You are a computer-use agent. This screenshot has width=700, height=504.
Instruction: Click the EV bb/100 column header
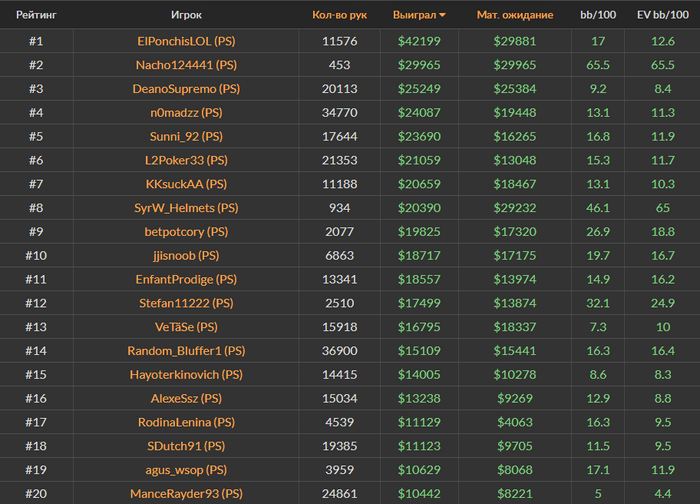(662, 16)
